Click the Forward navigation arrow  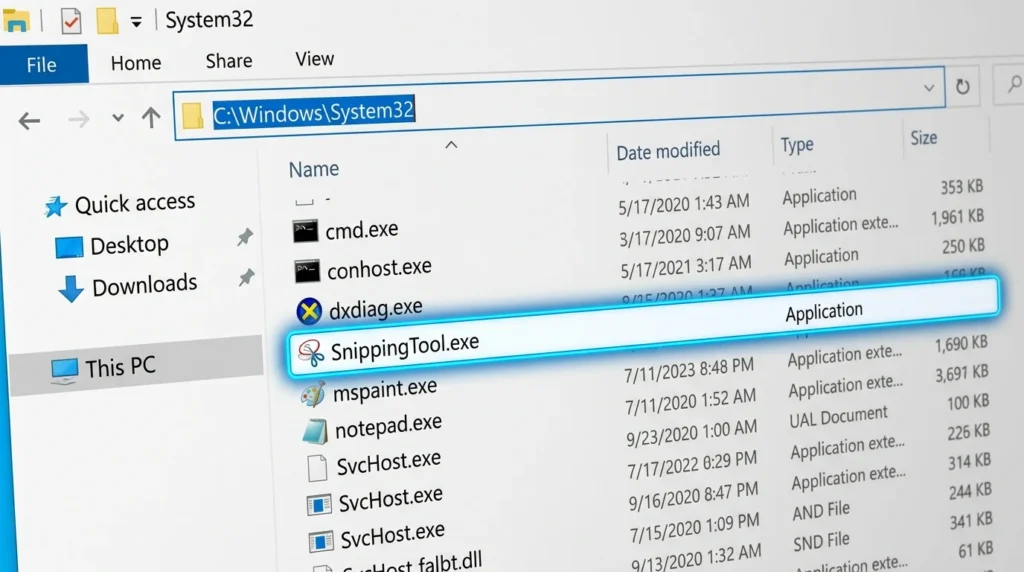click(78, 119)
